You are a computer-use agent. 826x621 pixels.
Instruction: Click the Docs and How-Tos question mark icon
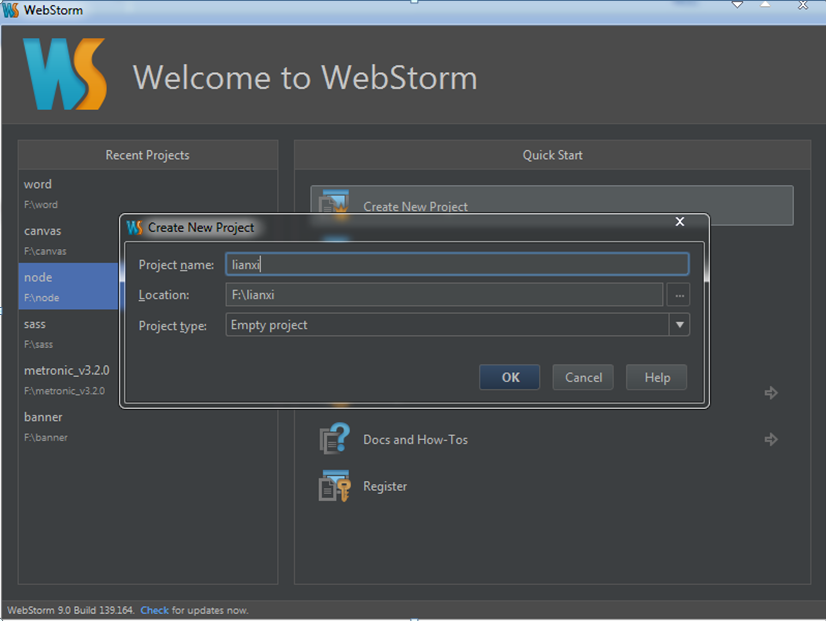[x=335, y=438]
